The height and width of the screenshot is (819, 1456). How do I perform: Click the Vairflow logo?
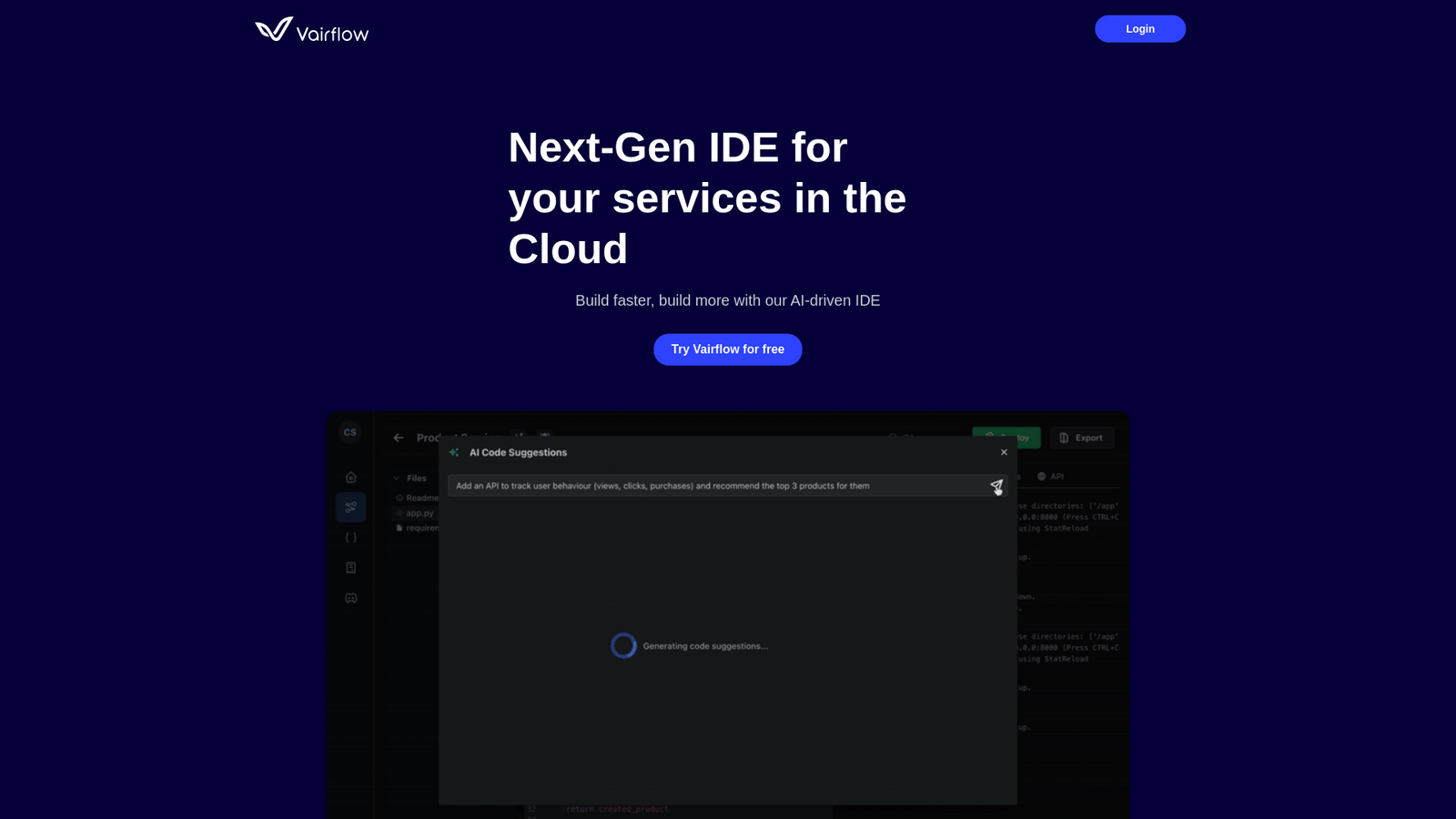click(311, 30)
